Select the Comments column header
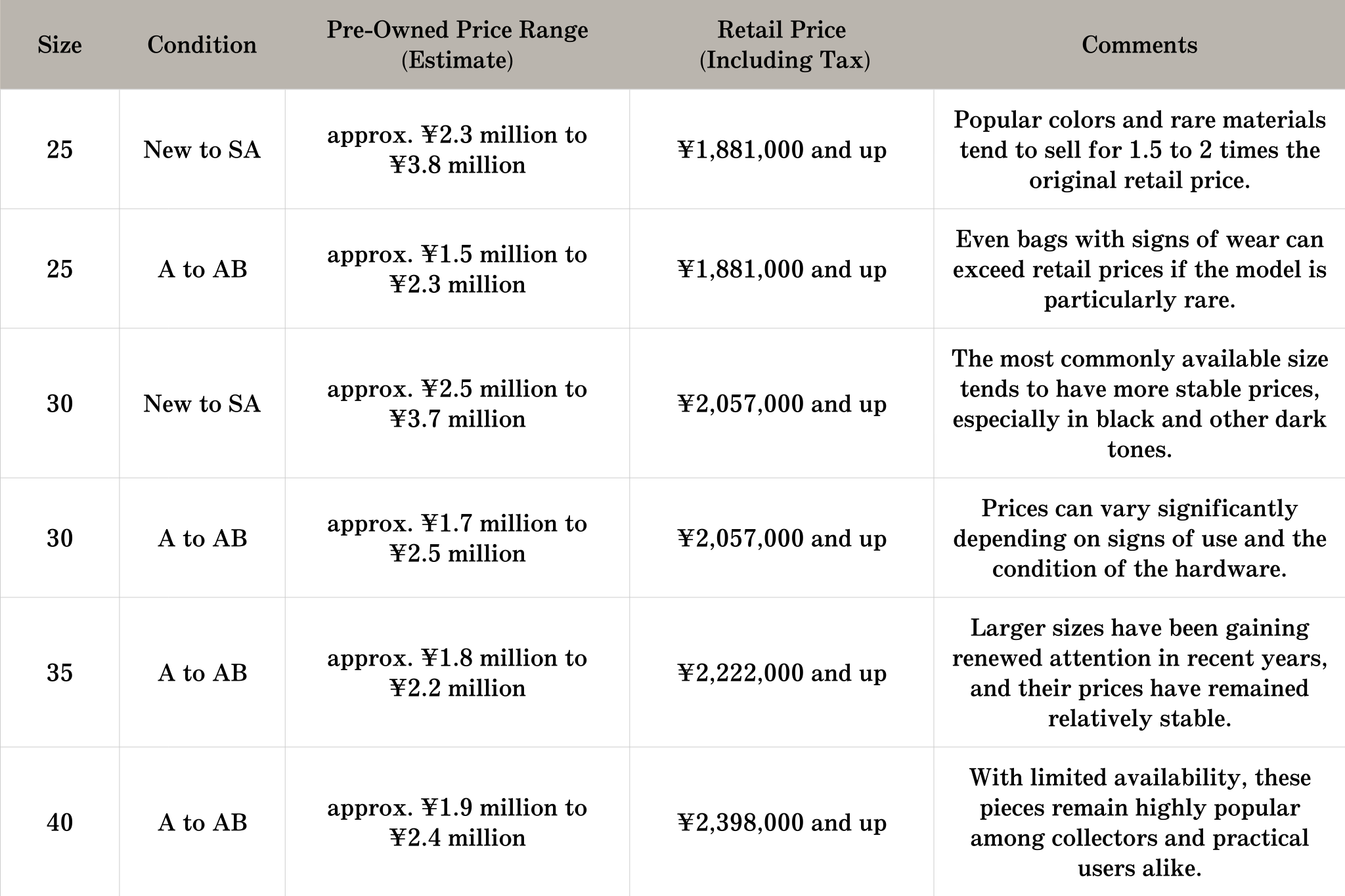The height and width of the screenshot is (896, 1345). [1139, 45]
